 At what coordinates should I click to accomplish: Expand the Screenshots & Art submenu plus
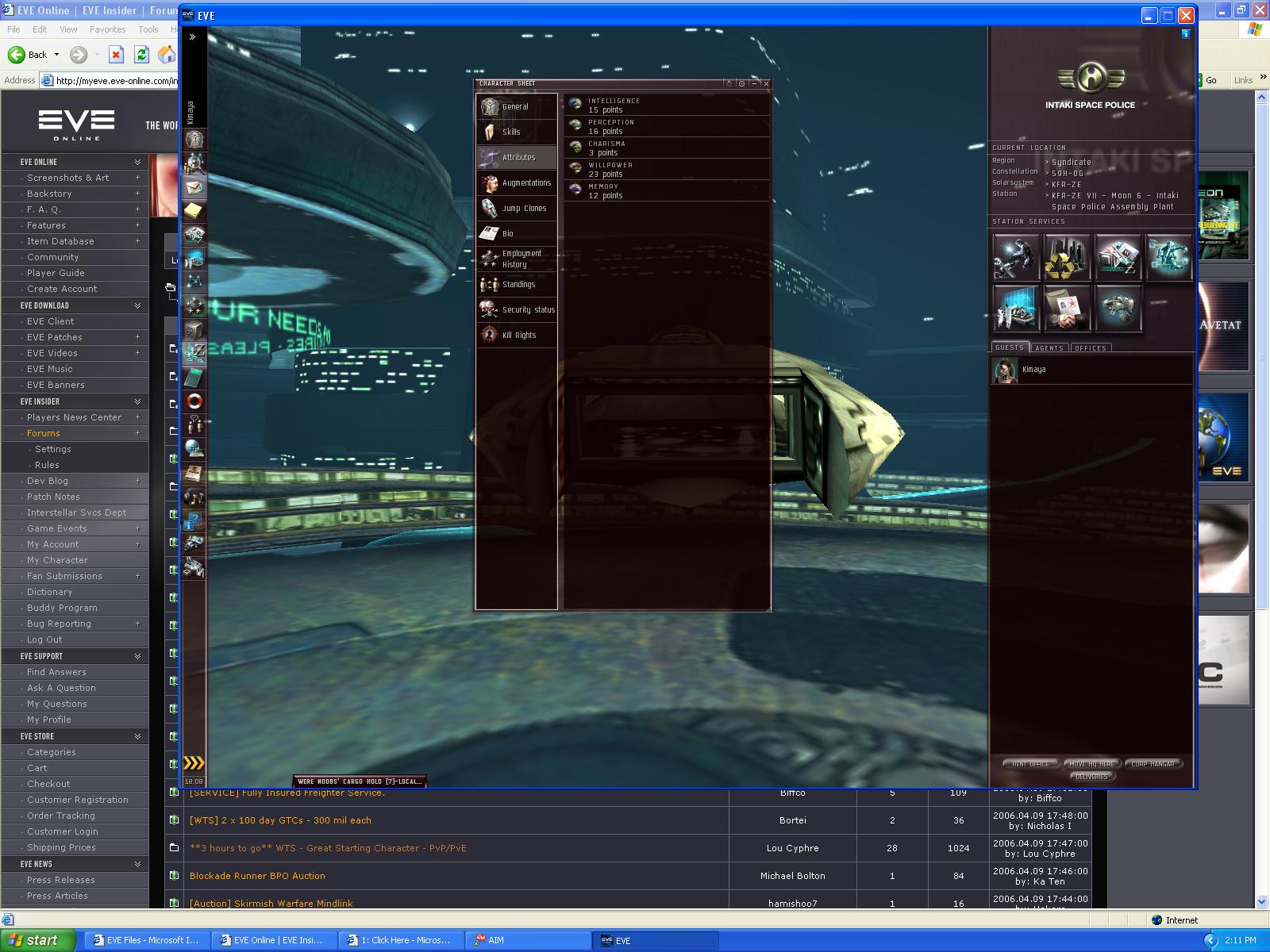click(137, 178)
